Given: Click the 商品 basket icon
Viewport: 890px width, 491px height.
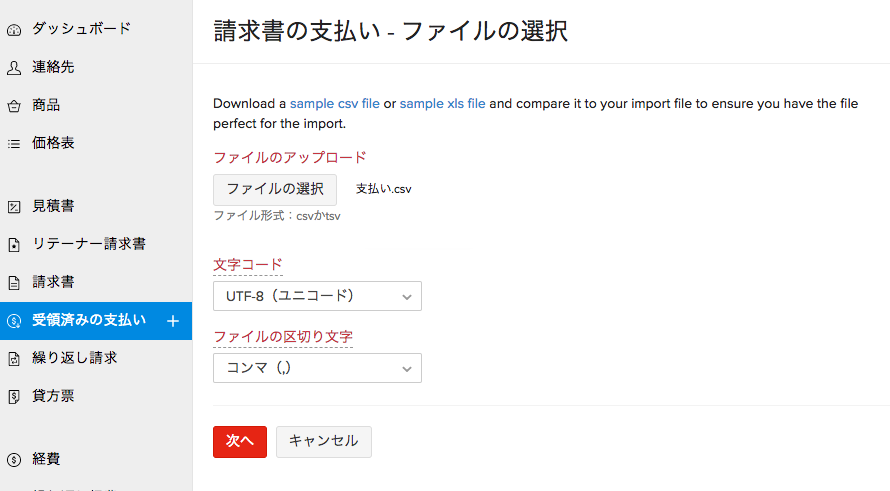Looking at the screenshot, I should click(14, 105).
